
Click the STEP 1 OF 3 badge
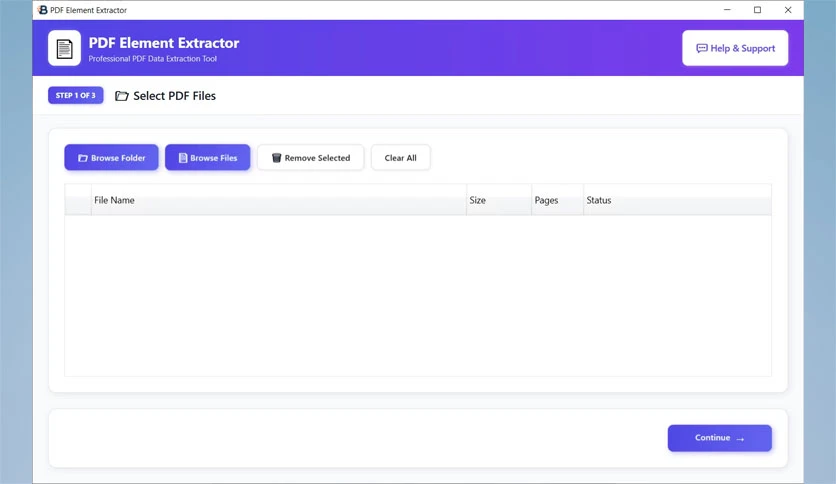click(x=76, y=95)
